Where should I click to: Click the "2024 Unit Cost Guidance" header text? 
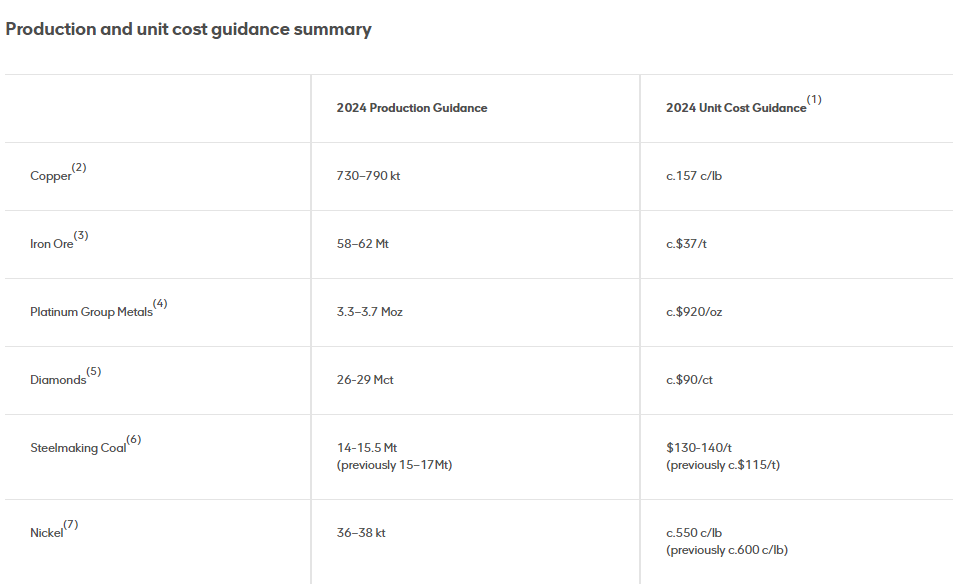736,108
